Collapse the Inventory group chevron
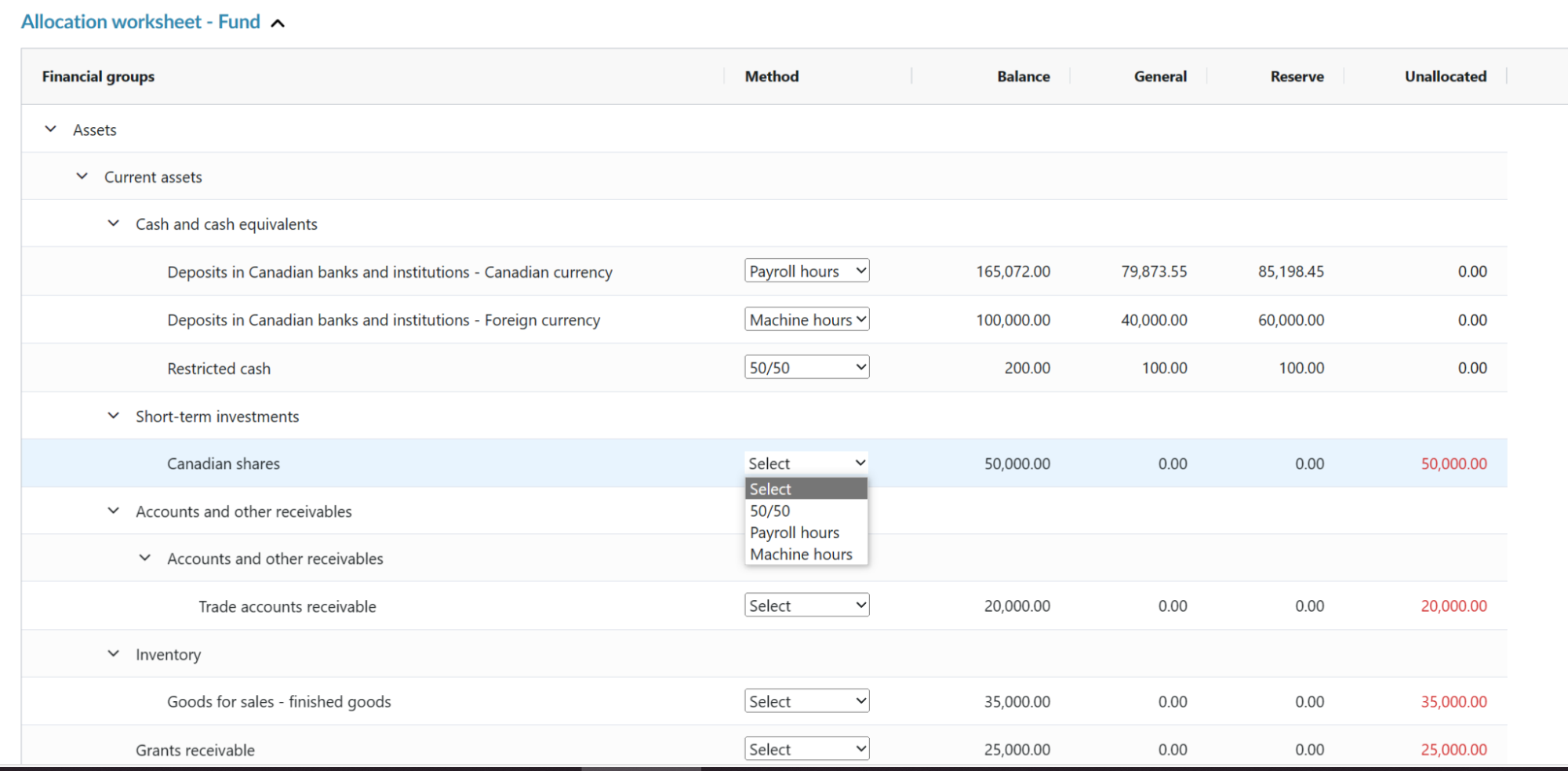 click(114, 653)
